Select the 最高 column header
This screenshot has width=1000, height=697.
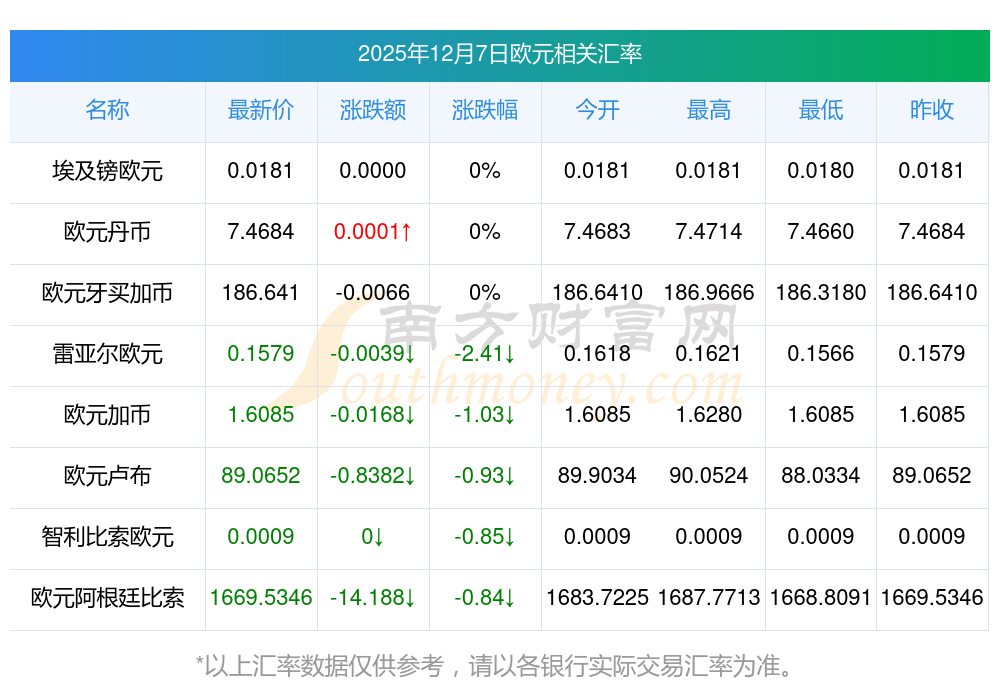click(x=709, y=110)
